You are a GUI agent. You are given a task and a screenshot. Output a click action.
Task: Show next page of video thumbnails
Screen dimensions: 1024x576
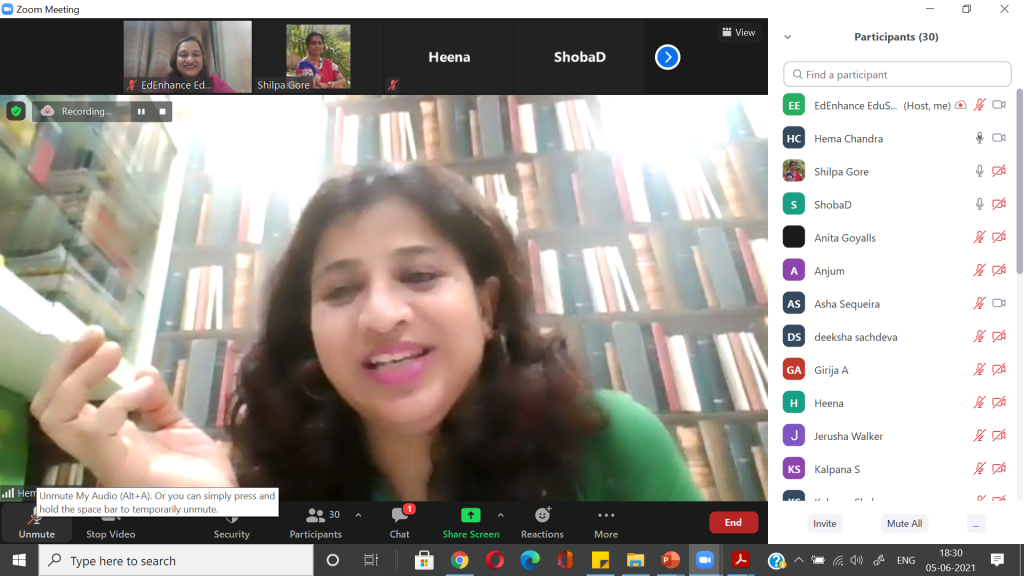click(x=667, y=57)
